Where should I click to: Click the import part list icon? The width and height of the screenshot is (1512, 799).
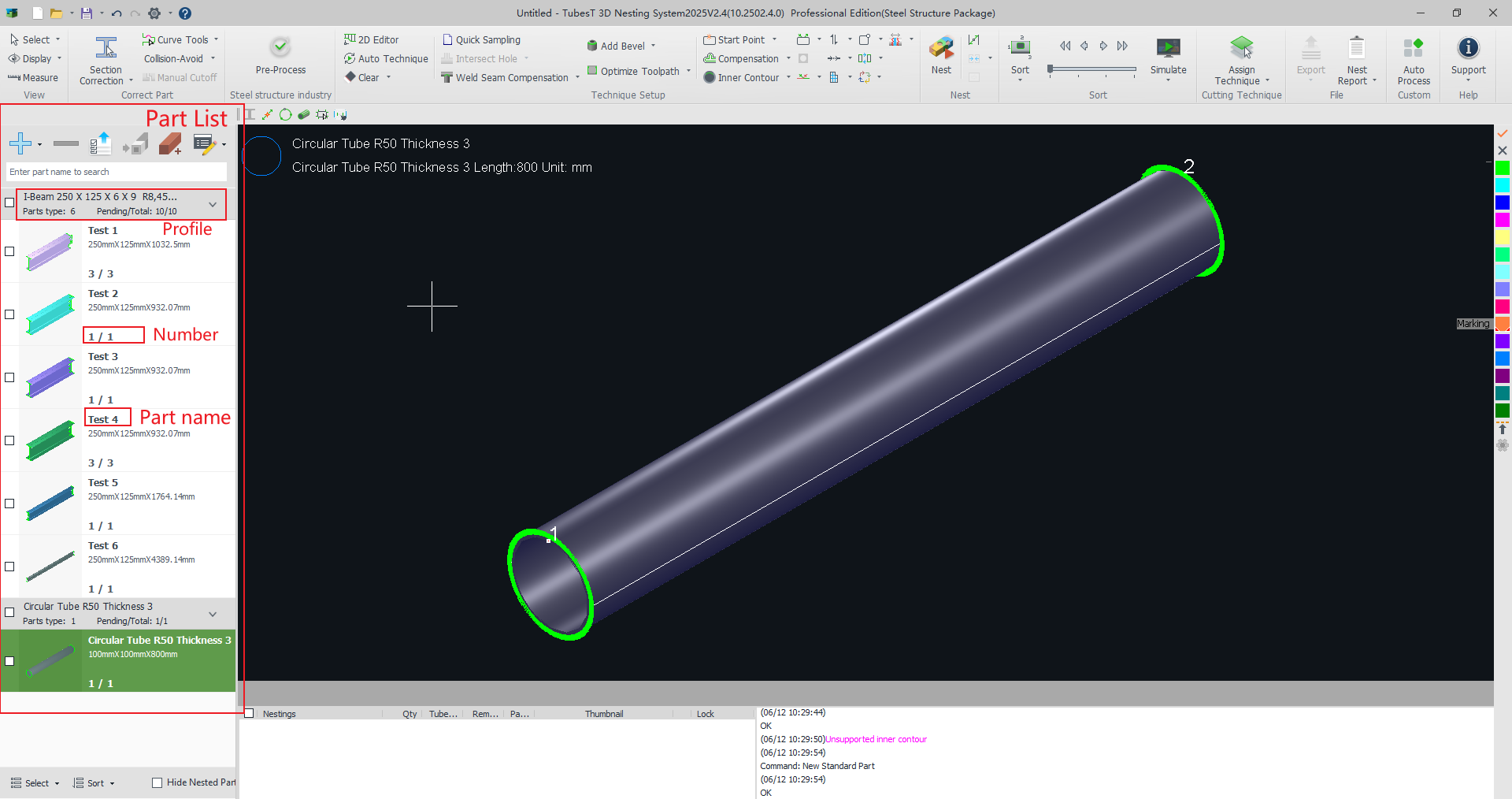pos(101,143)
